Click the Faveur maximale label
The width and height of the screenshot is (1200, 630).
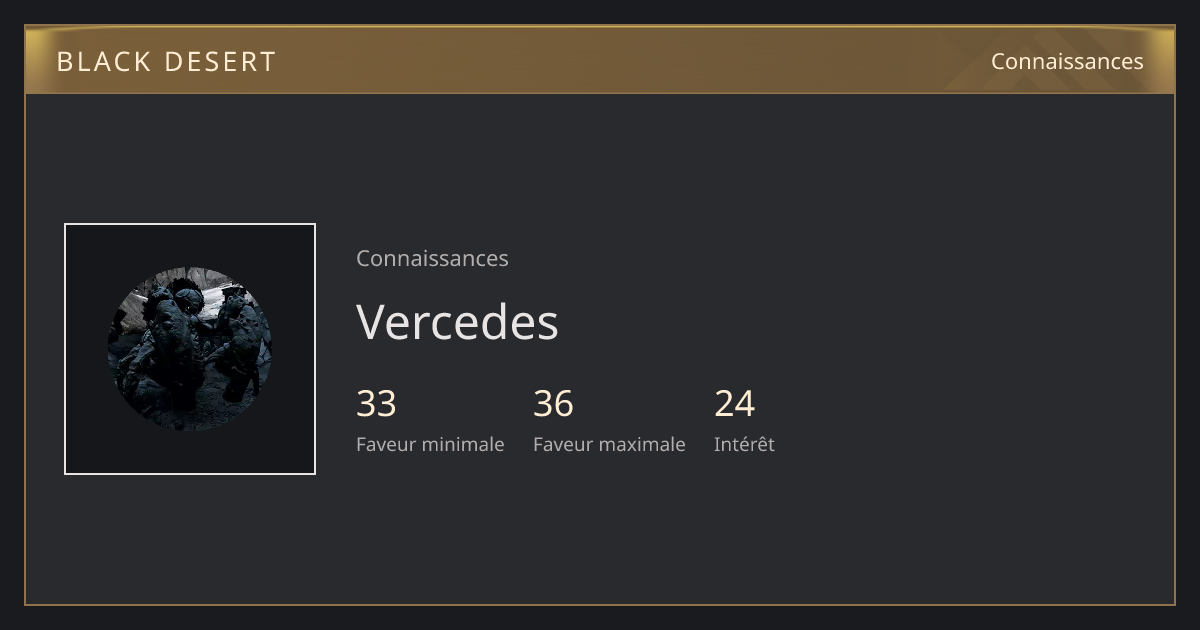(x=609, y=444)
